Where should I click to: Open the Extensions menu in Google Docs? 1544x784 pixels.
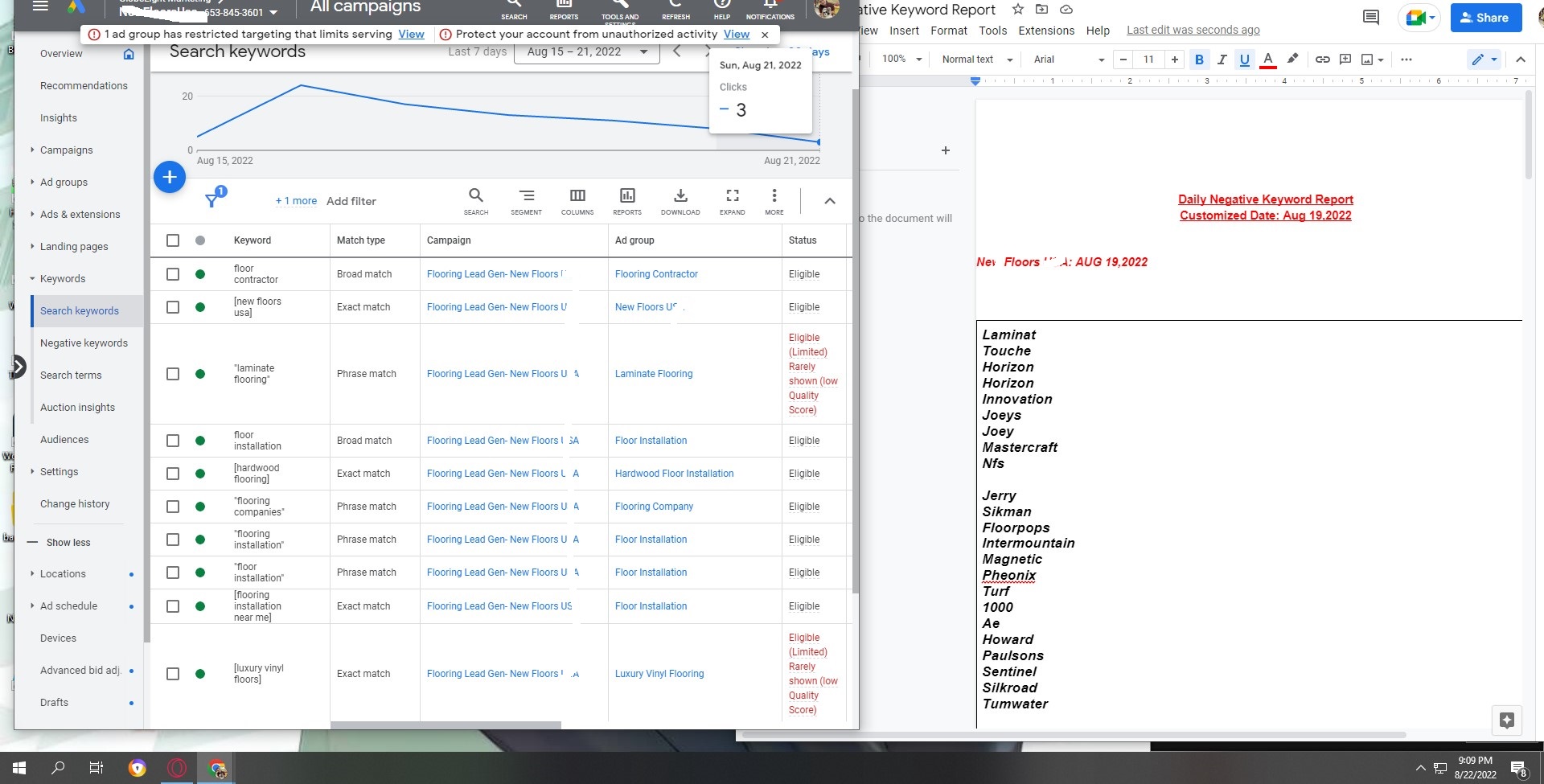pos(1046,31)
